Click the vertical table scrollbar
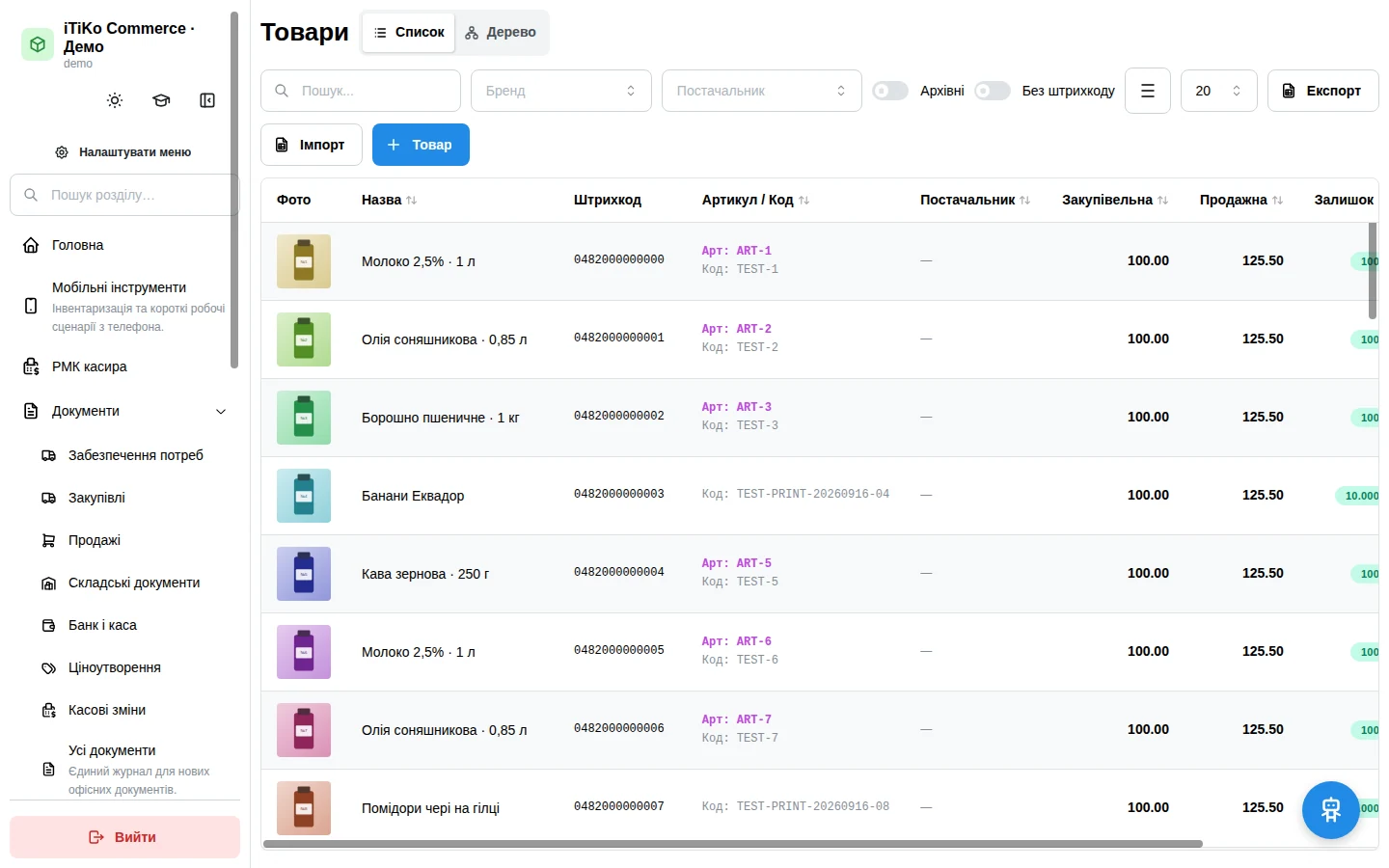 (x=1373, y=270)
